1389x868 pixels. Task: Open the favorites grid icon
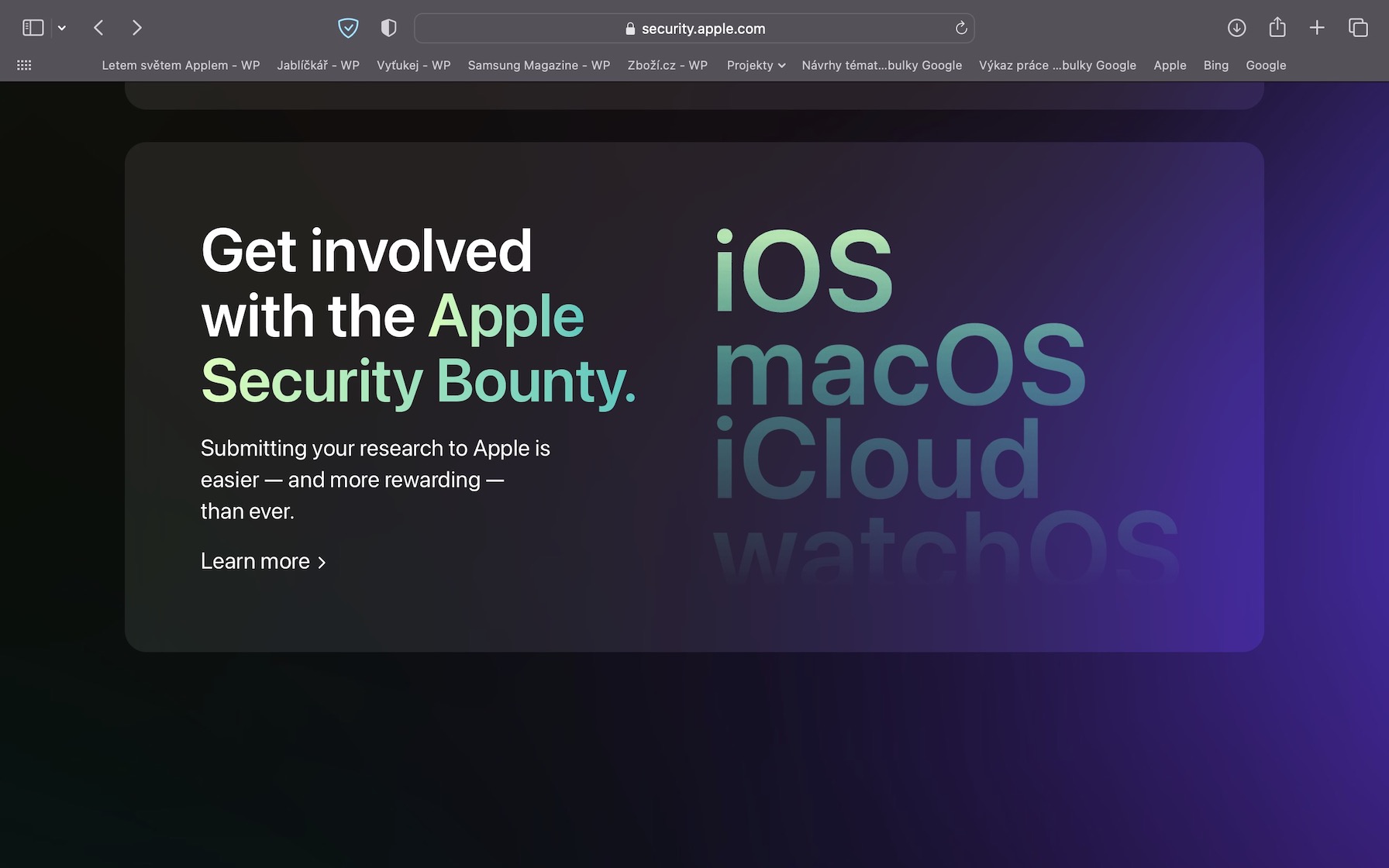tap(24, 65)
